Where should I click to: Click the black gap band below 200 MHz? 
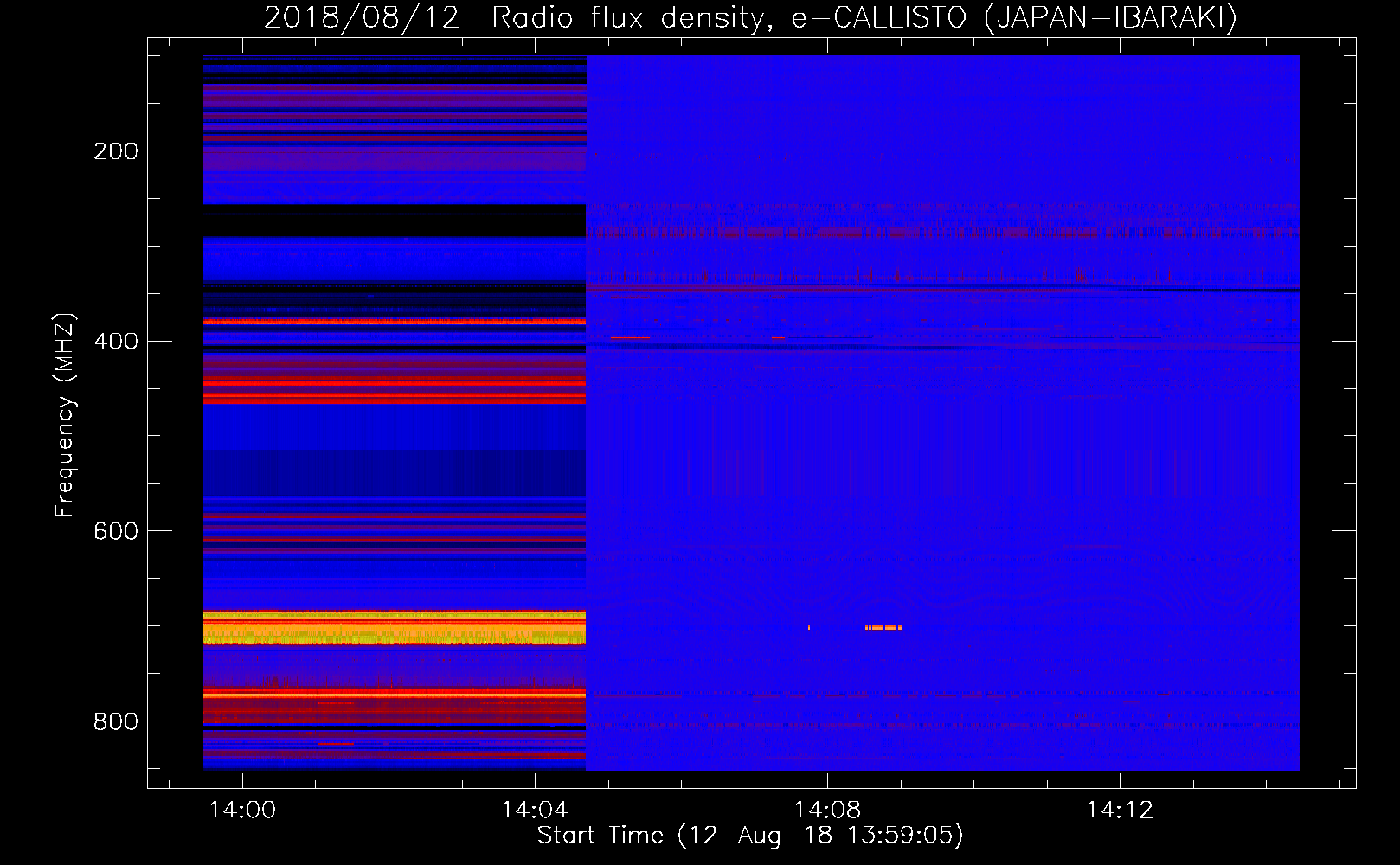pyautogui.click(x=395, y=221)
